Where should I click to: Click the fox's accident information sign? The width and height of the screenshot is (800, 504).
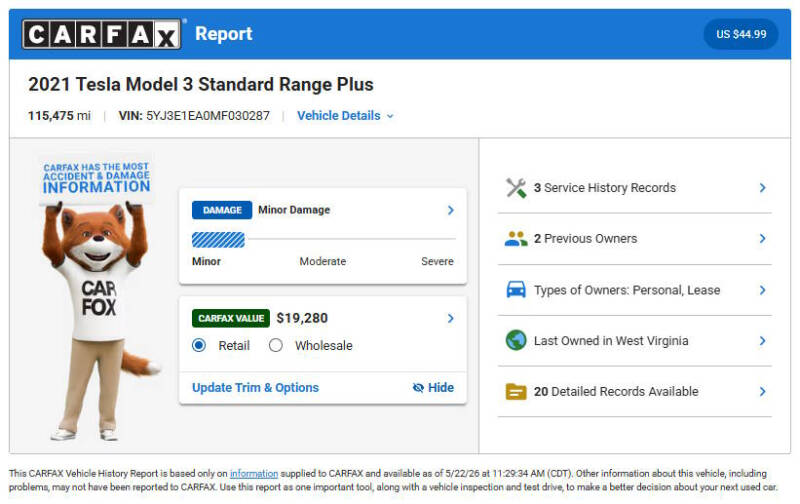coord(96,179)
